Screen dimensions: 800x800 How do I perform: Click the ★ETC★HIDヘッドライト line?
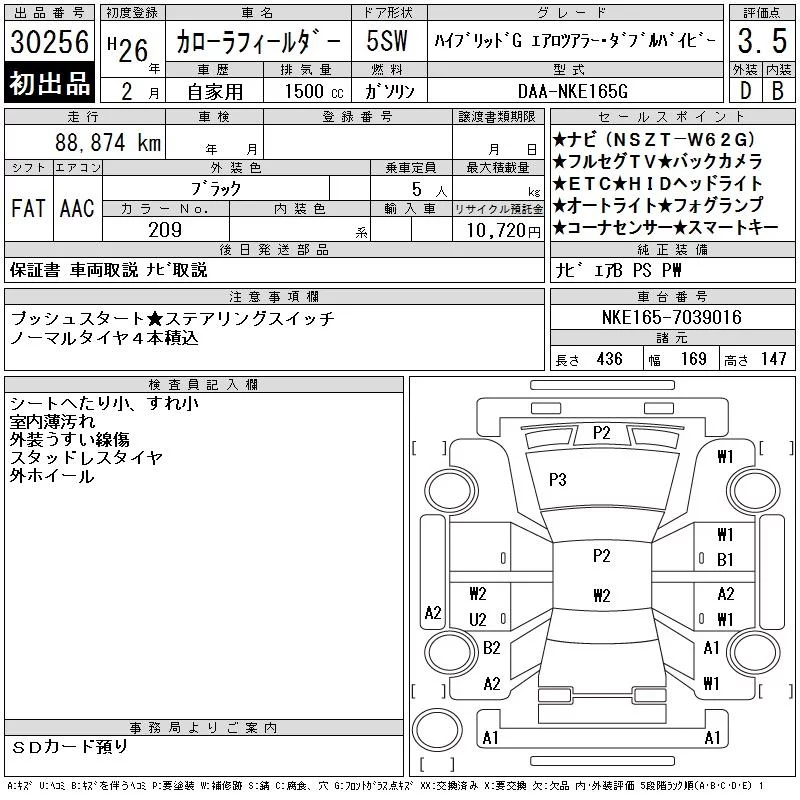(x=658, y=184)
